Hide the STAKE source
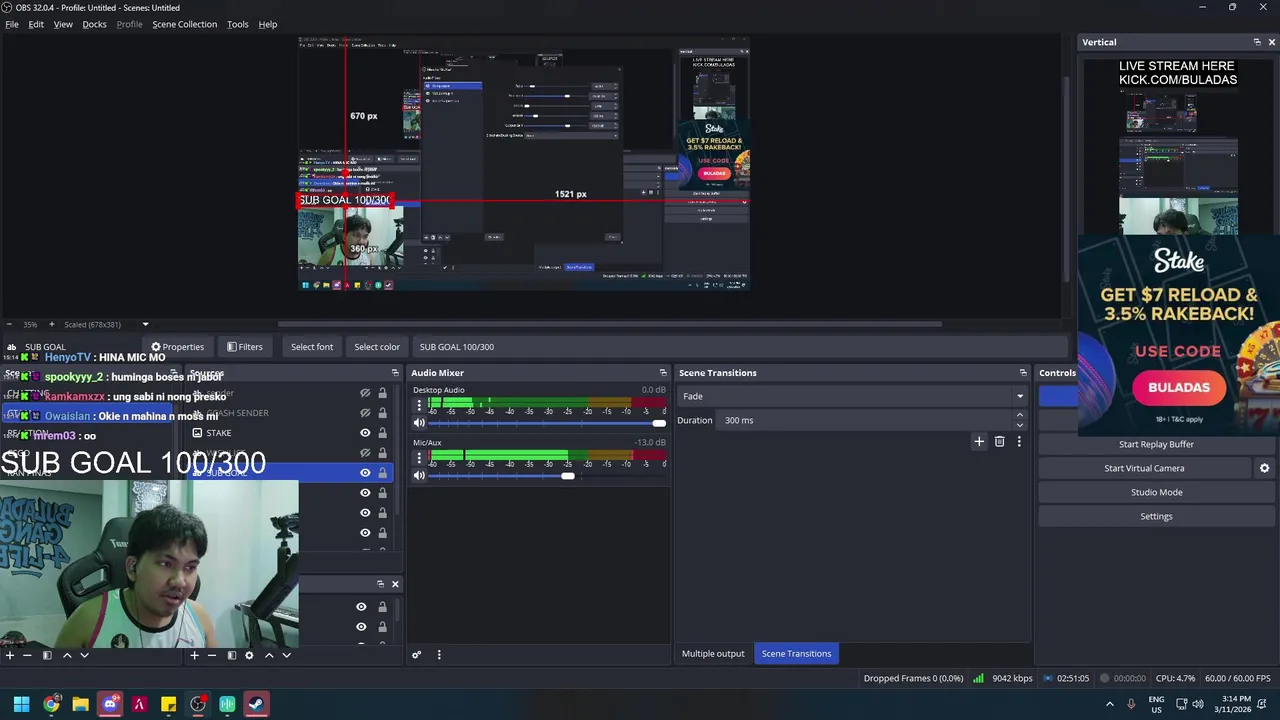This screenshot has width=1280, height=720. click(x=365, y=433)
